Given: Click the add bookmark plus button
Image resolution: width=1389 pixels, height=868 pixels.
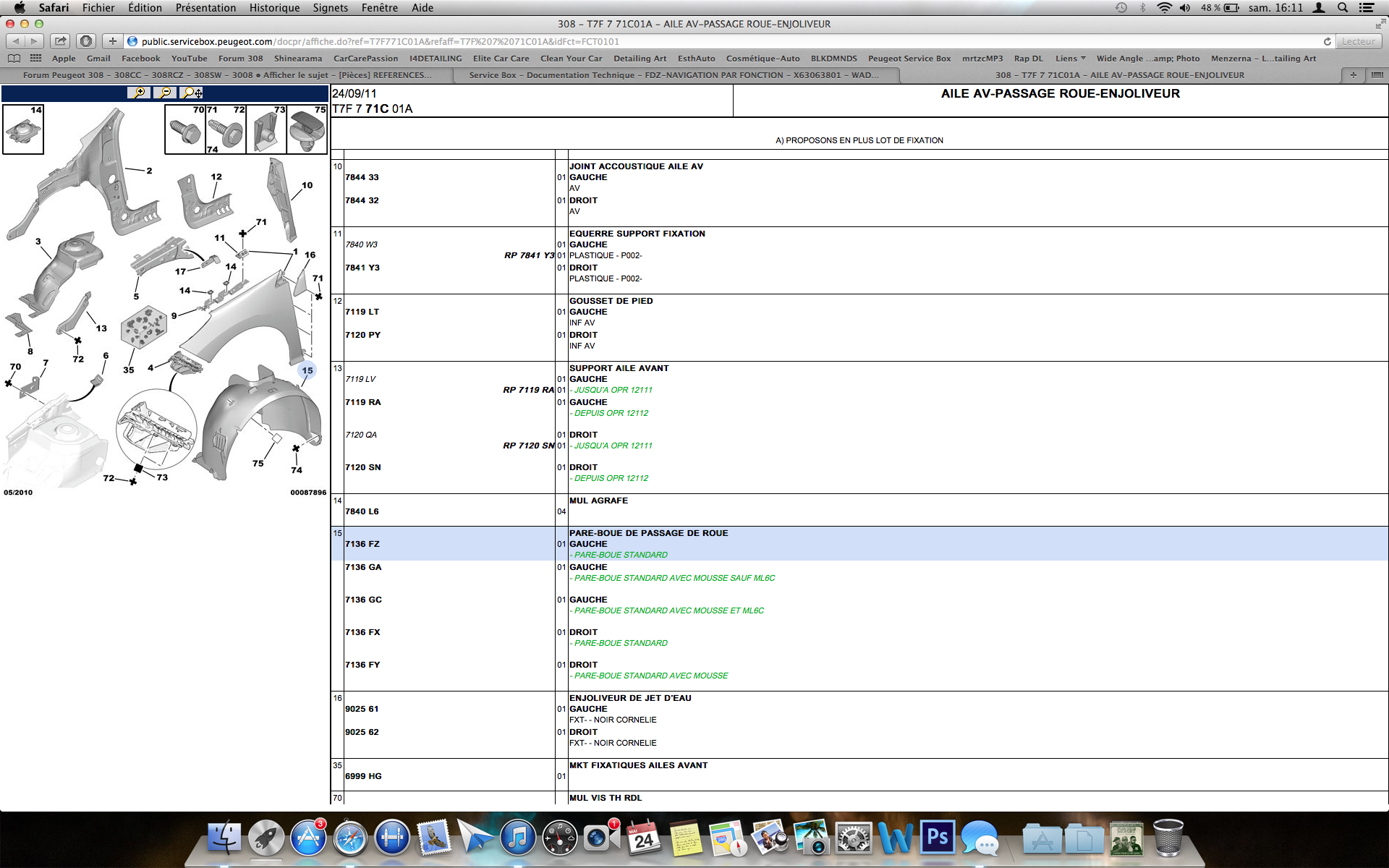Looking at the screenshot, I should point(112,41).
